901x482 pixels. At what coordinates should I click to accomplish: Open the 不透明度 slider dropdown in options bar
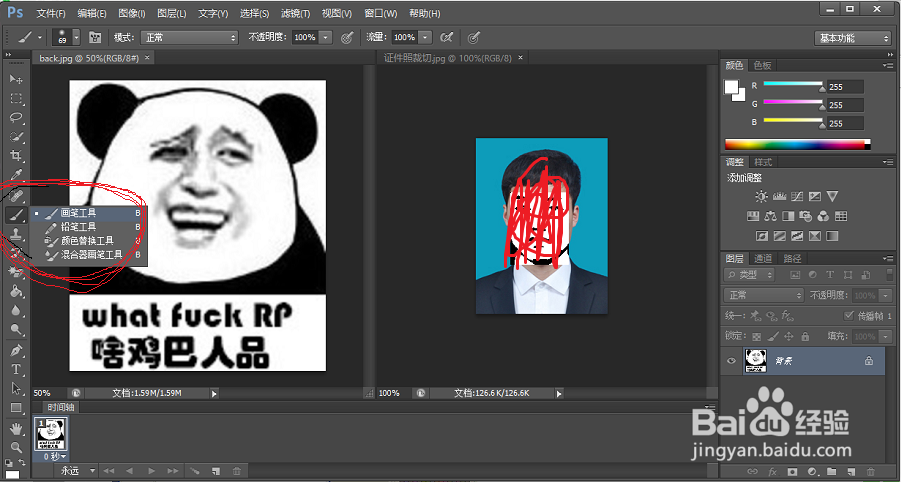coord(325,38)
